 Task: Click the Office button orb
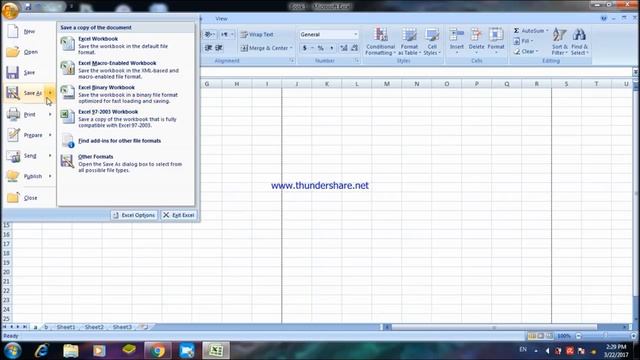click(x=10, y=10)
